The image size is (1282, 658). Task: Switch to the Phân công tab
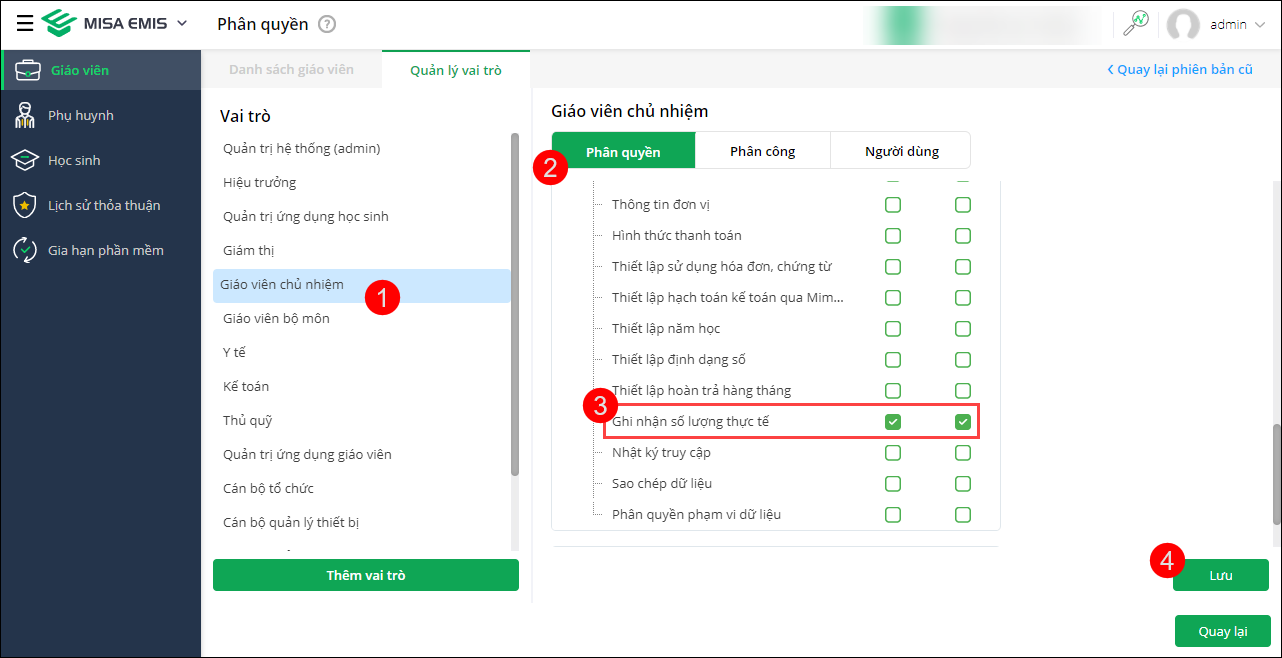coord(762,151)
